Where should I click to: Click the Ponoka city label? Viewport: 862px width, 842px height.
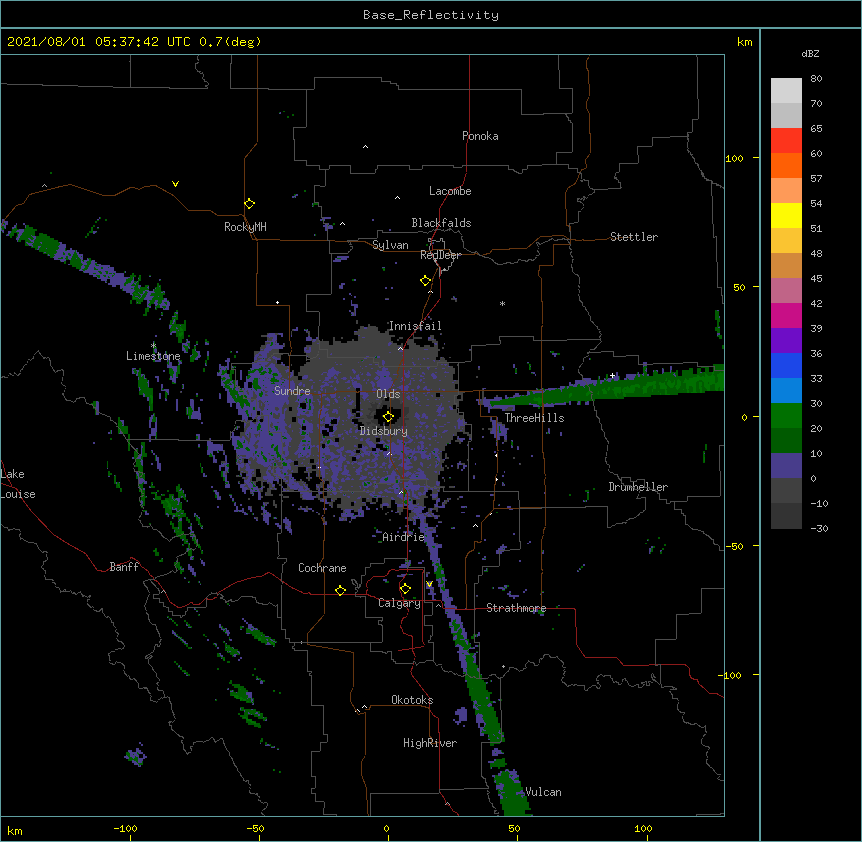point(480,136)
